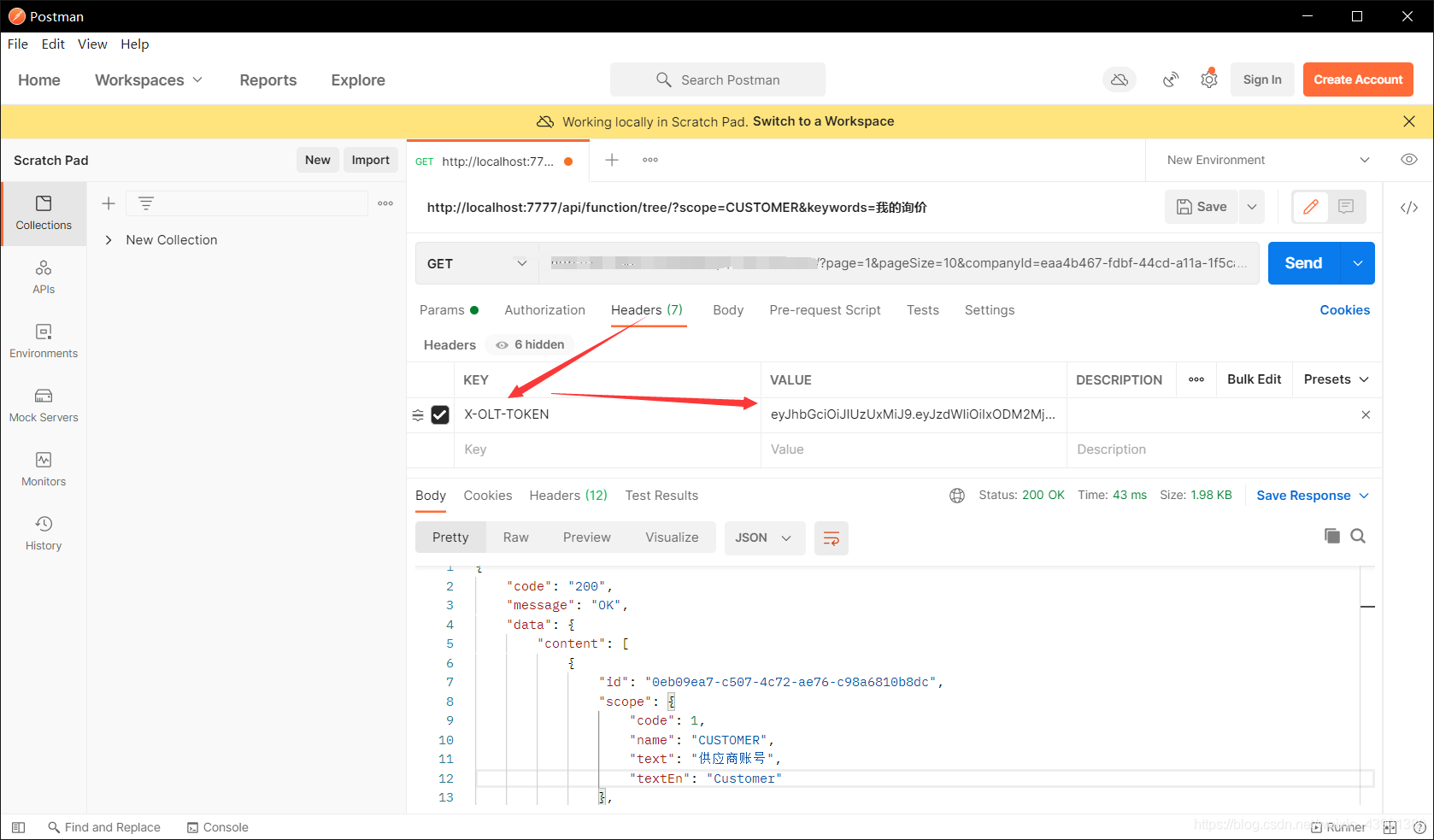This screenshot has height=840, width=1434.
Task: Click the Send button
Action: (x=1304, y=263)
